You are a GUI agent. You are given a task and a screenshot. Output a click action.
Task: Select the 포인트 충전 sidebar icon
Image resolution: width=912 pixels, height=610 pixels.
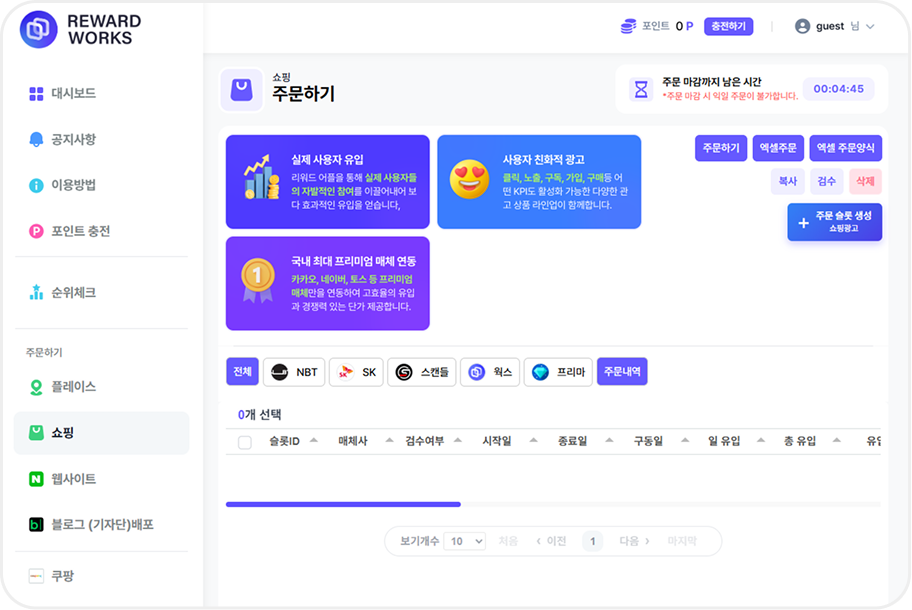[37, 231]
